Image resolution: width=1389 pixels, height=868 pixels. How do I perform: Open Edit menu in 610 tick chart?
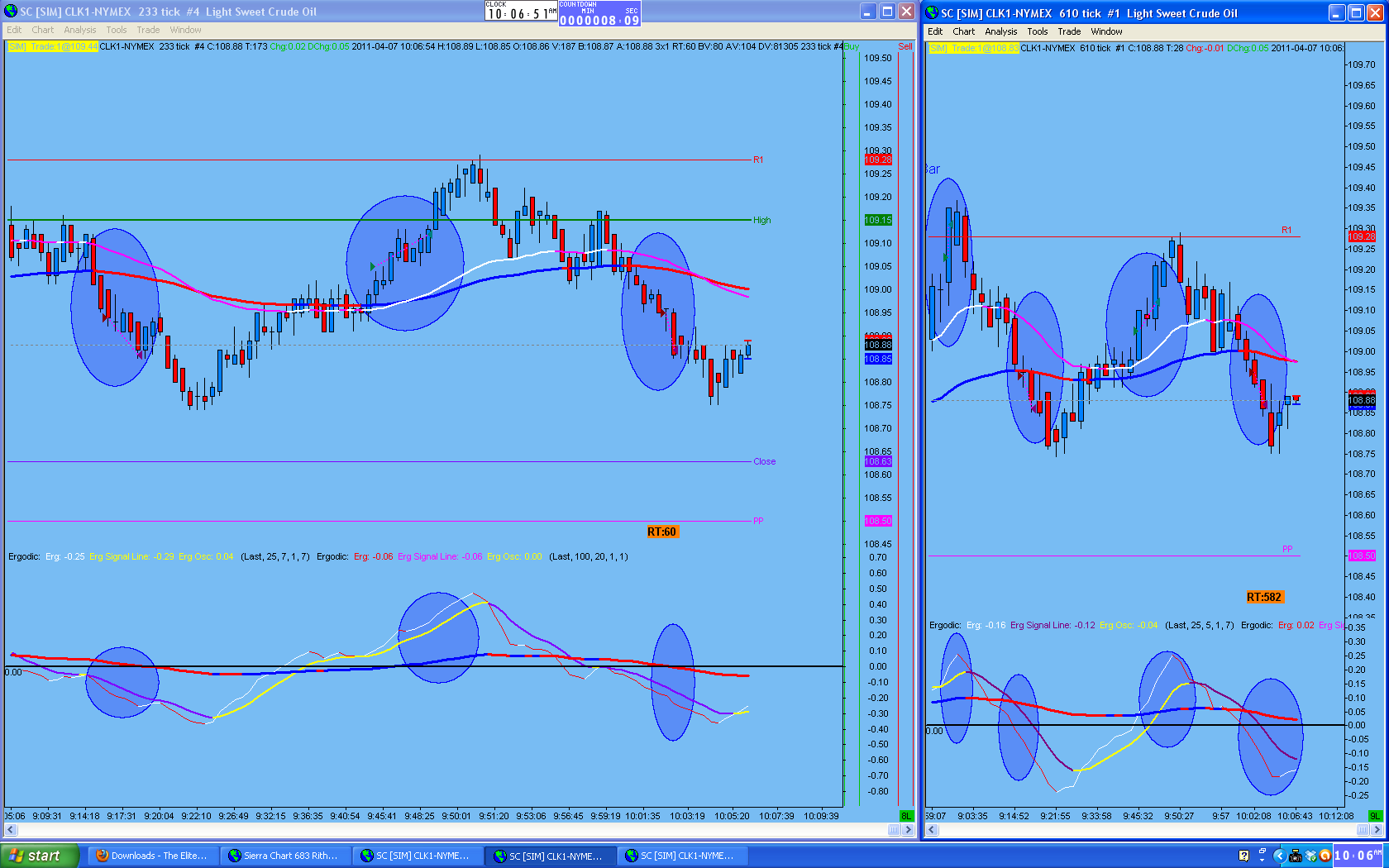935,31
